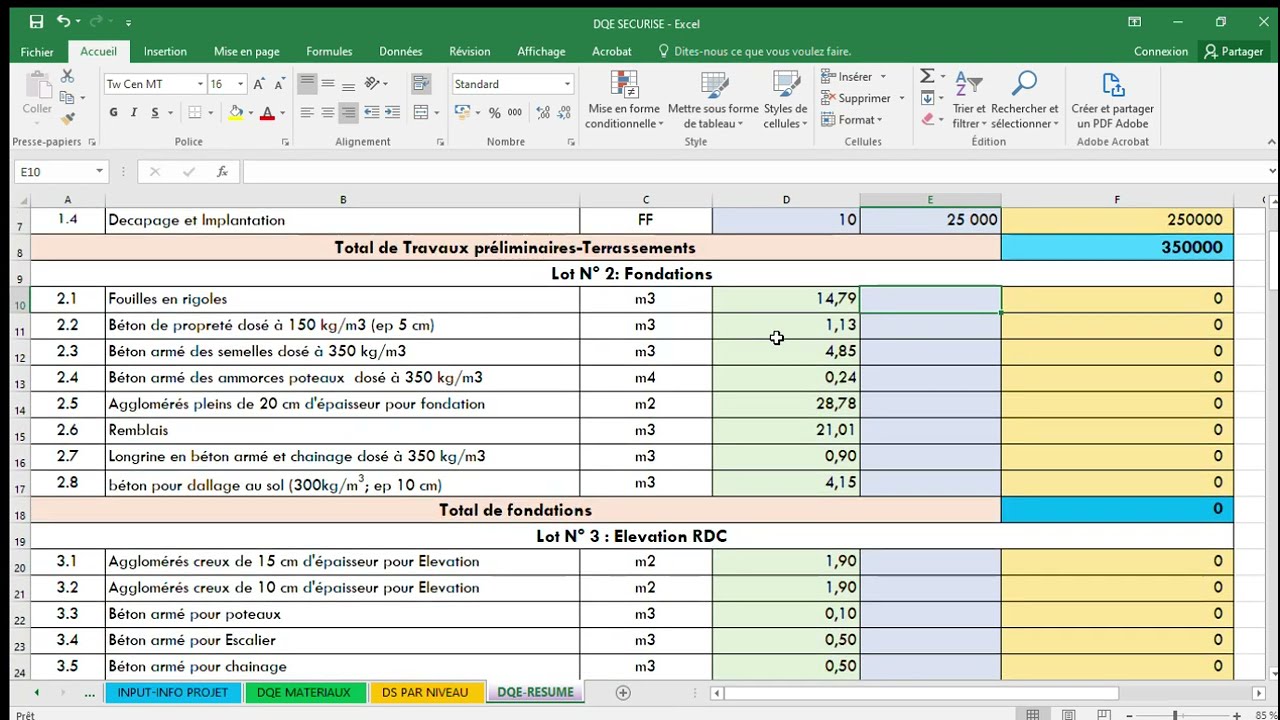Click the zoom slider in status bar
The height and width of the screenshot is (720, 1280).
(x=1175, y=715)
